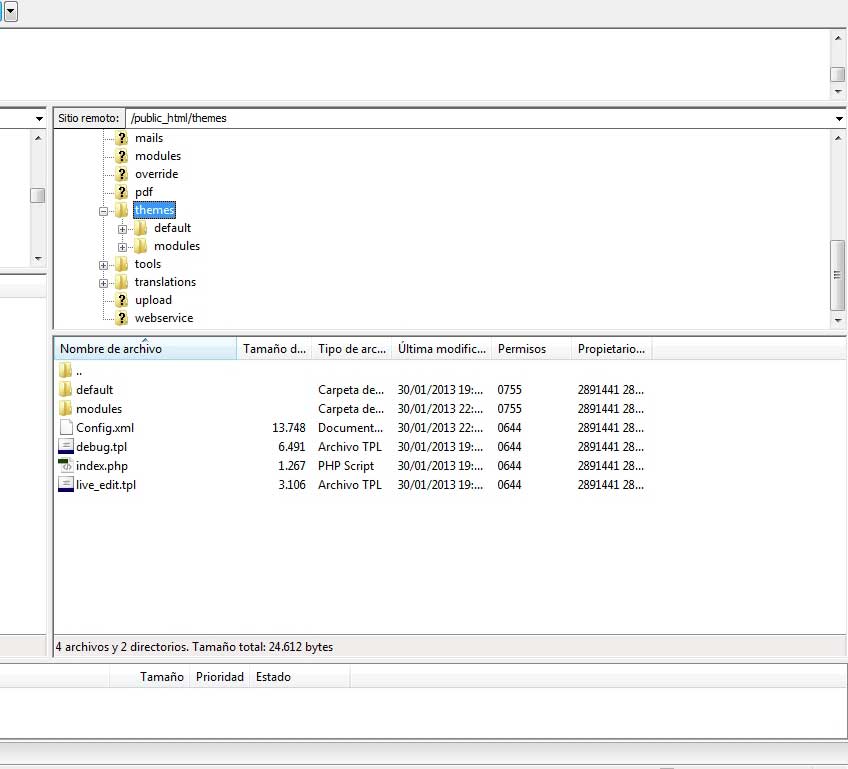Select the live_edit.tpl file name

point(106,485)
